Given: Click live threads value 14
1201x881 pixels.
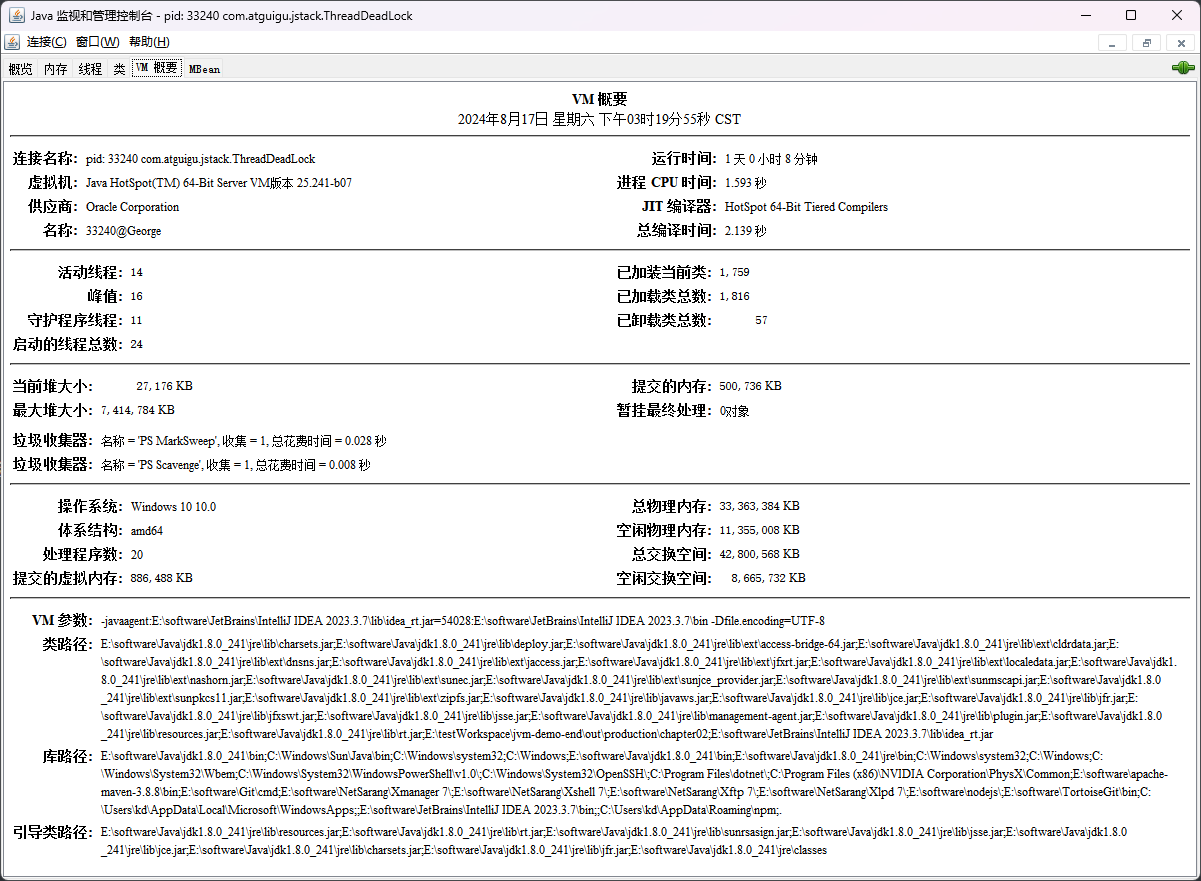Looking at the screenshot, I should 137,272.
